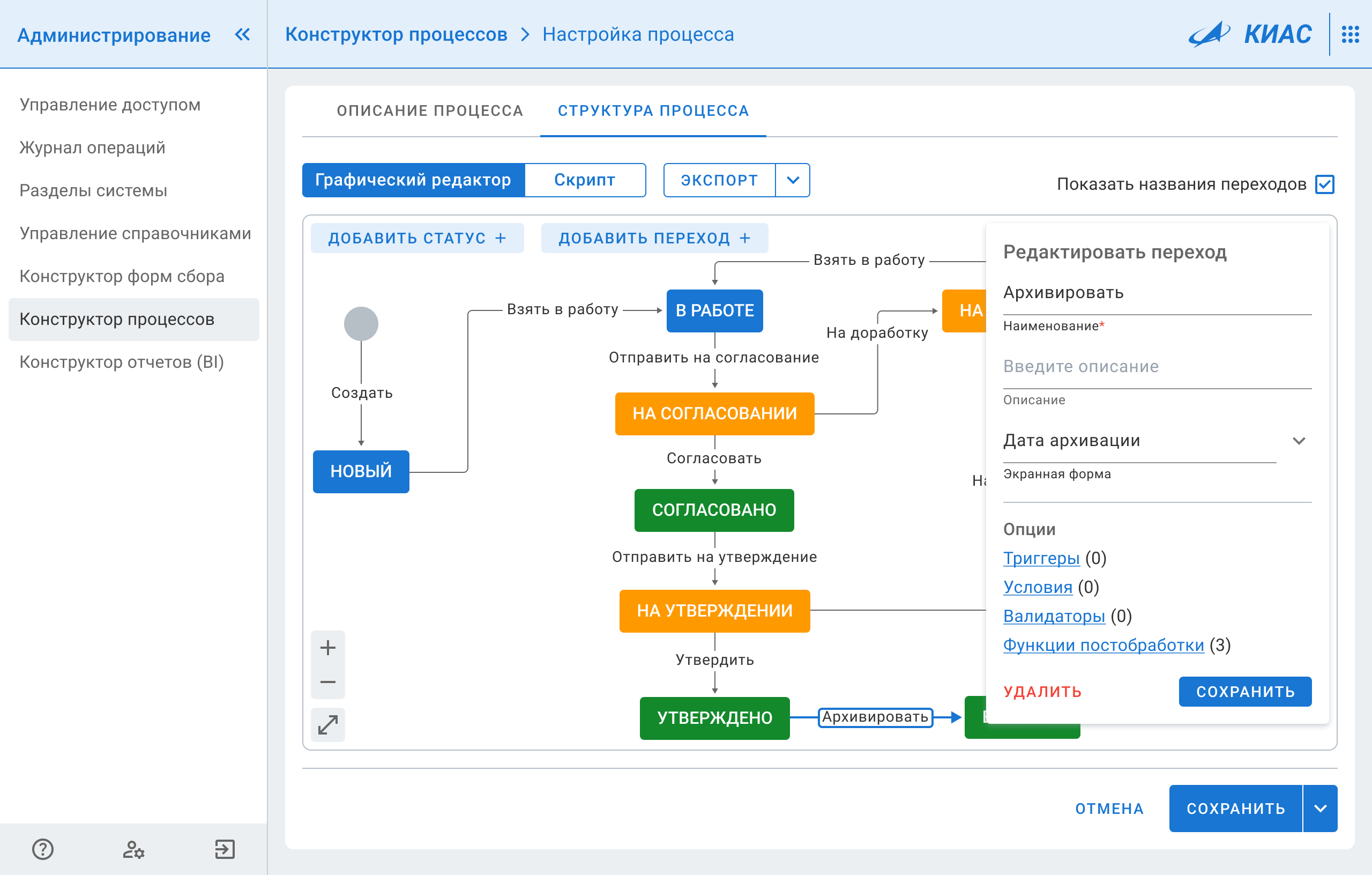Click the НА СОГЛАСОВАНИИ status node
1372x875 pixels.
(x=714, y=413)
